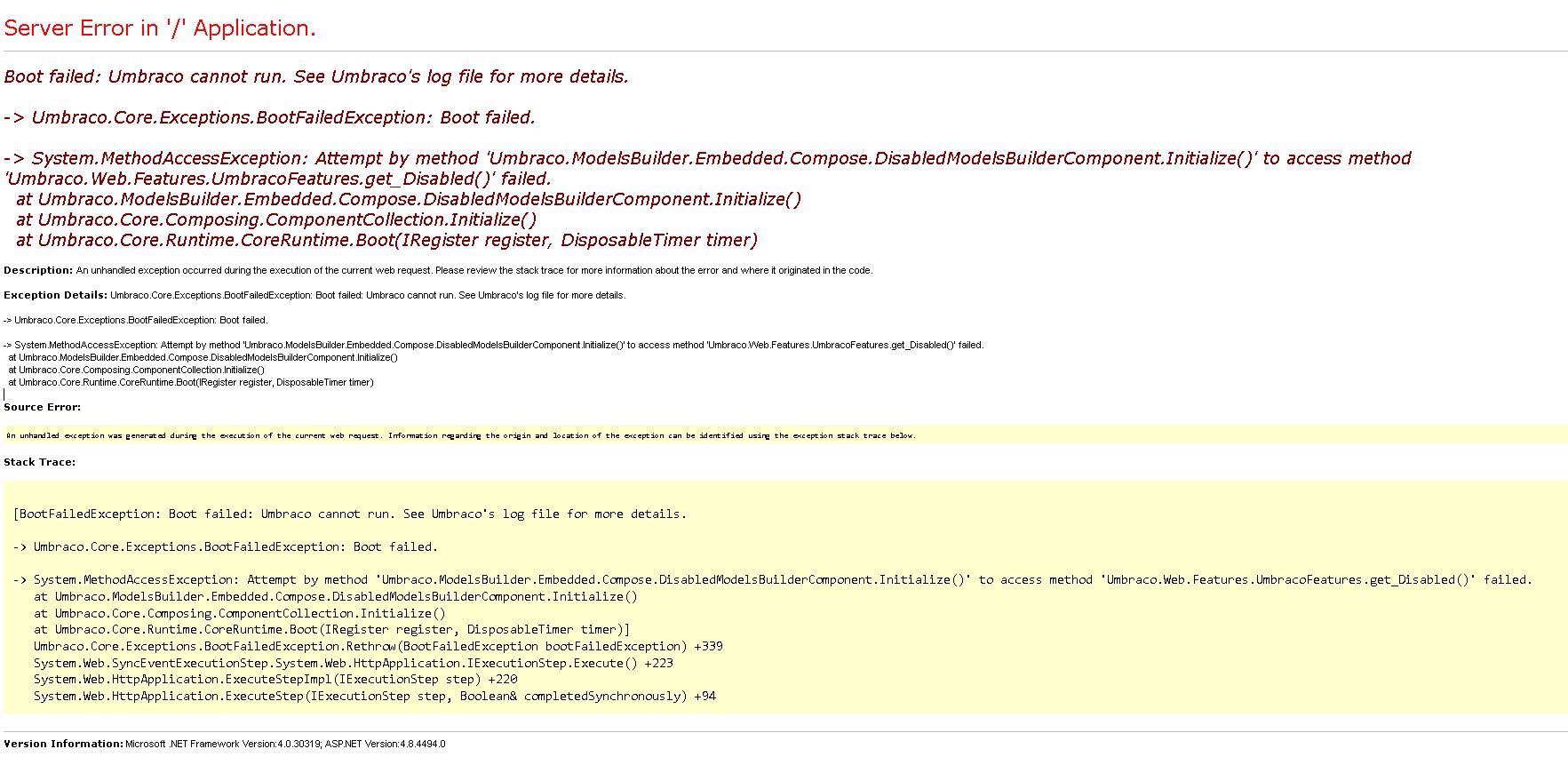The width and height of the screenshot is (1568, 773).
Task: Click the "Description:" label
Action: [x=38, y=270]
